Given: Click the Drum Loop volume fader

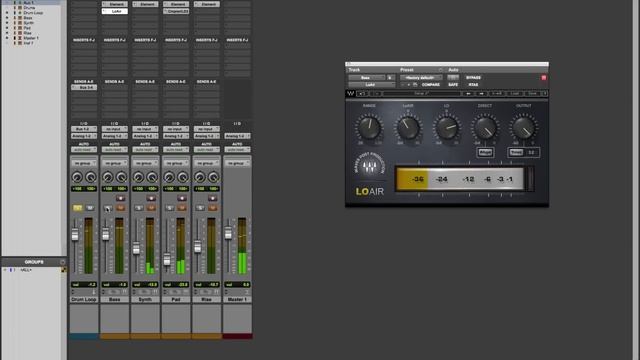Looking at the screenshot, I should 75,235.
